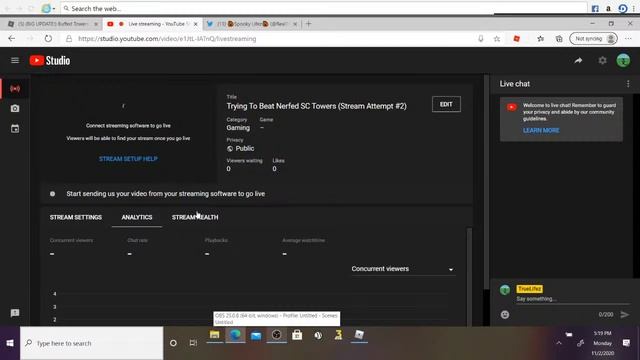
Task: Open Task View on the taskbar
Action: click(193, 343)
